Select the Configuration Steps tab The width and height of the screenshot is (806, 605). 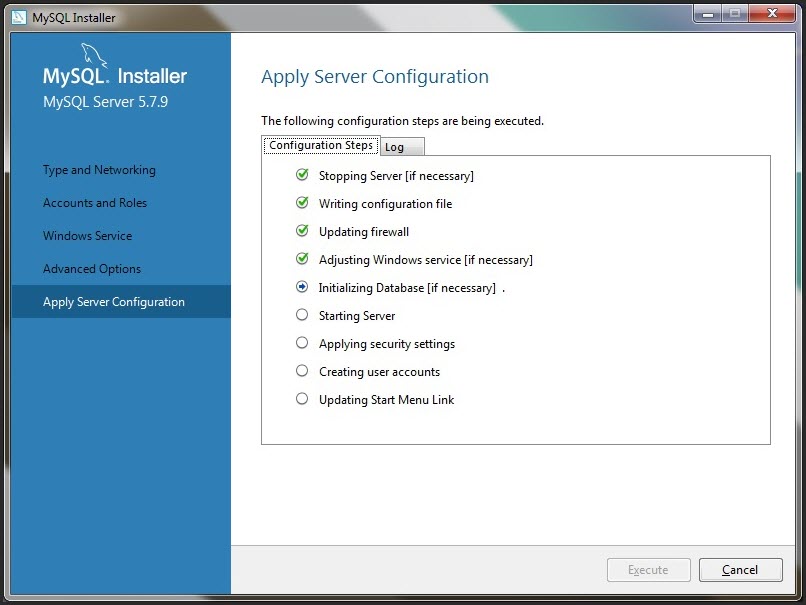[321, 145]
